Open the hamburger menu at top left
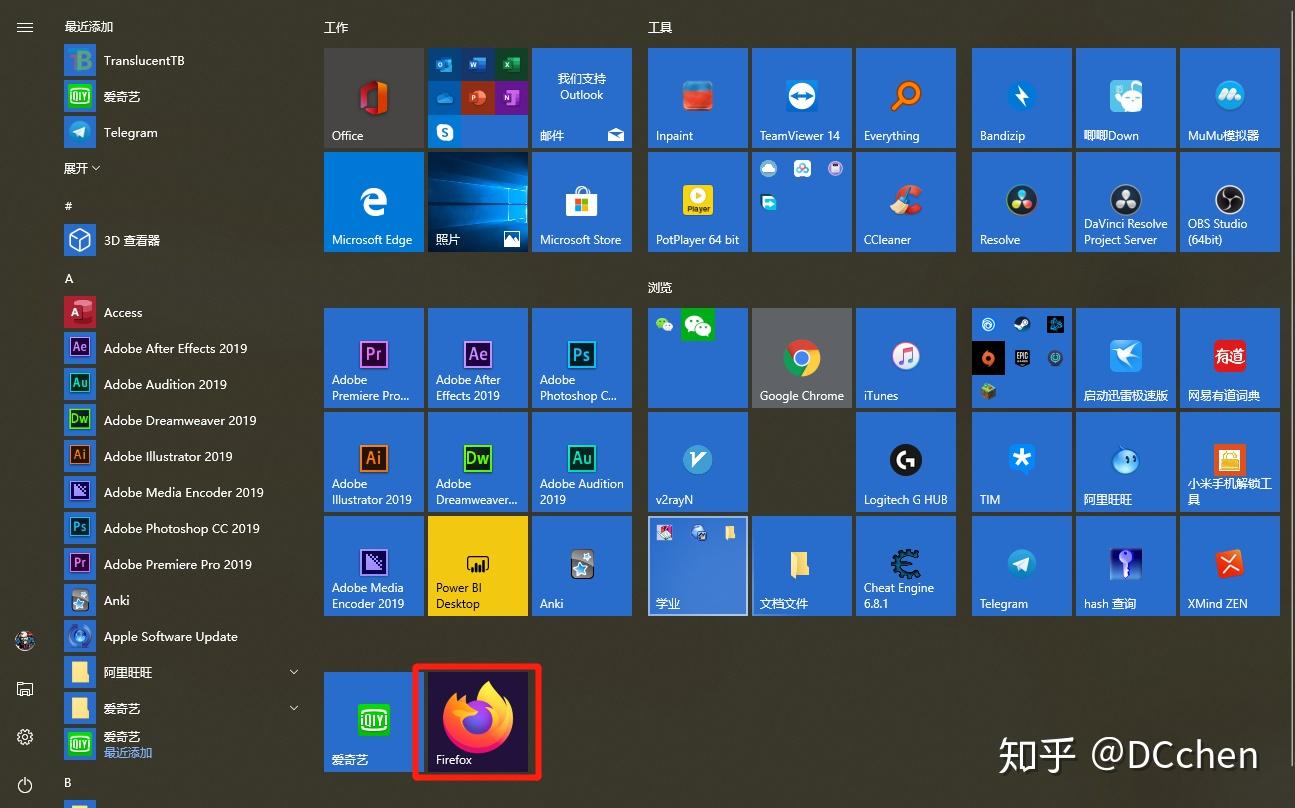Screen dimensions: 1295x808 tap(25, 28)
